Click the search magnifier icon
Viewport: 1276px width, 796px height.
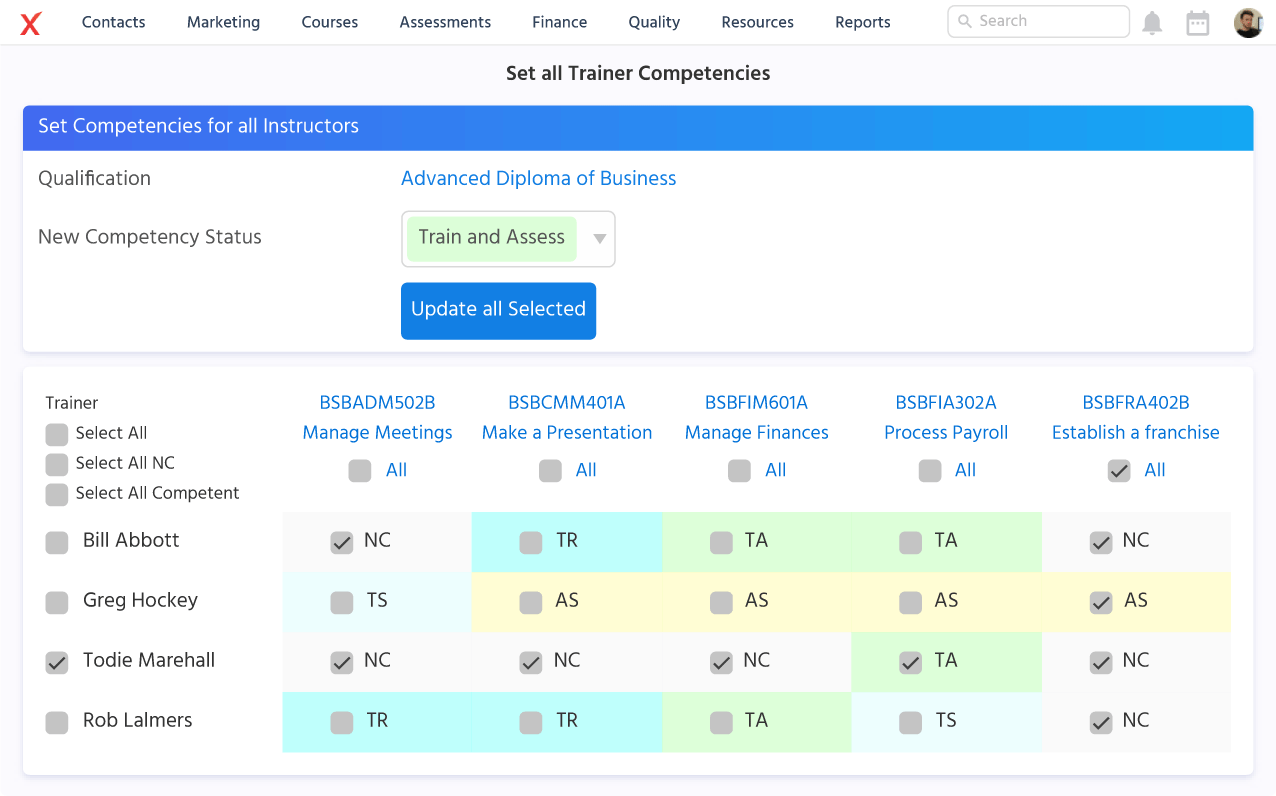(964, 21)
